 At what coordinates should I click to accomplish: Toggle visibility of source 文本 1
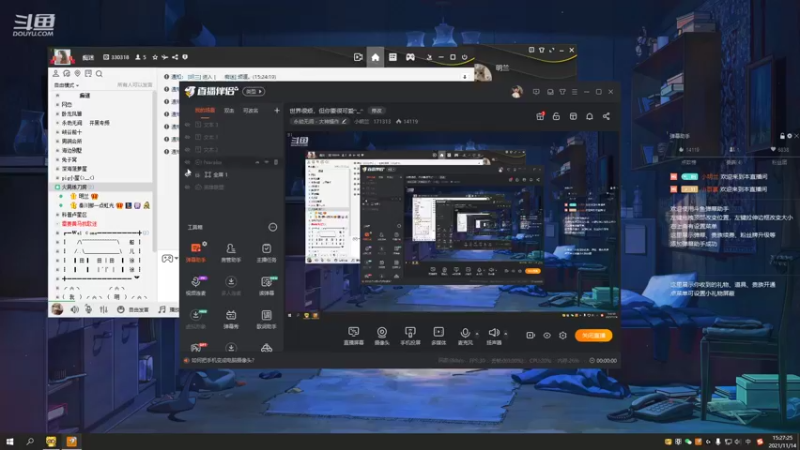click(187, 137)
